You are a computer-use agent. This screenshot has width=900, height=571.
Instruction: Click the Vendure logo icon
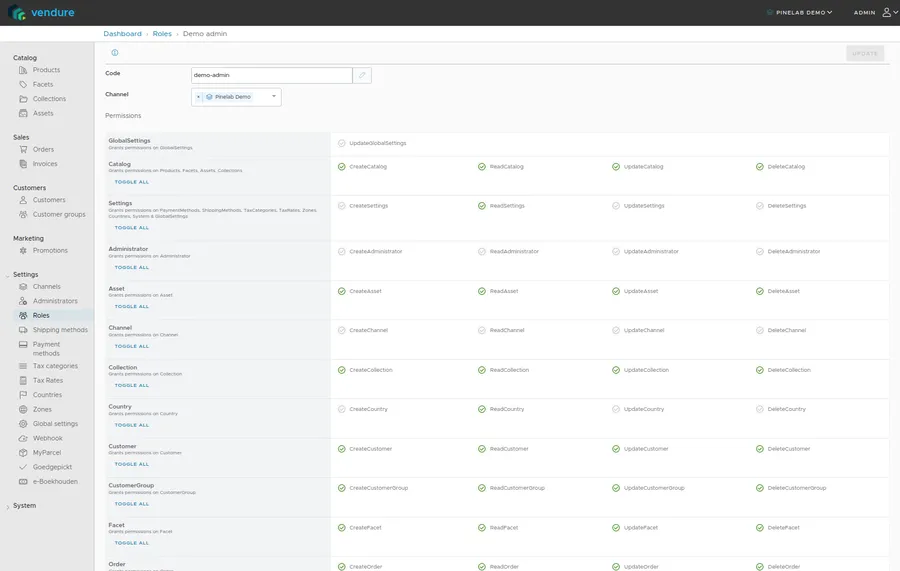18,13
